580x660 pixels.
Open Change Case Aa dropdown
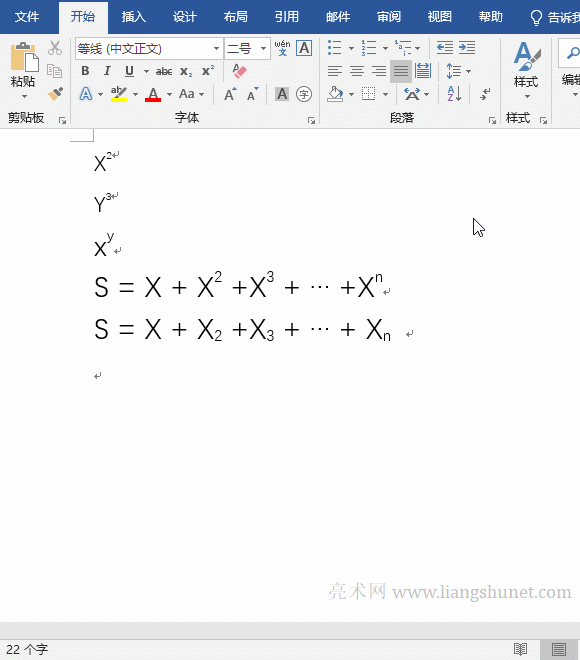[192, 94]
